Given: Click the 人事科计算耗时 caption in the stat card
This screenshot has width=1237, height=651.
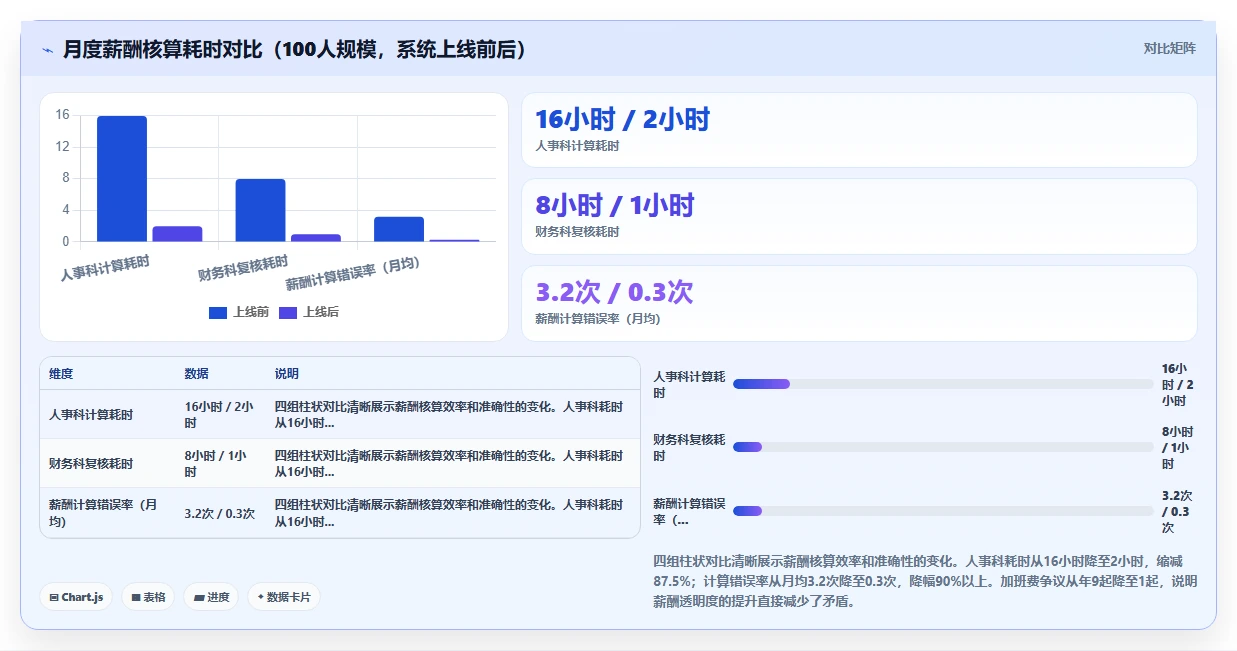Looking at the screenshot, I should pos(577,146).
